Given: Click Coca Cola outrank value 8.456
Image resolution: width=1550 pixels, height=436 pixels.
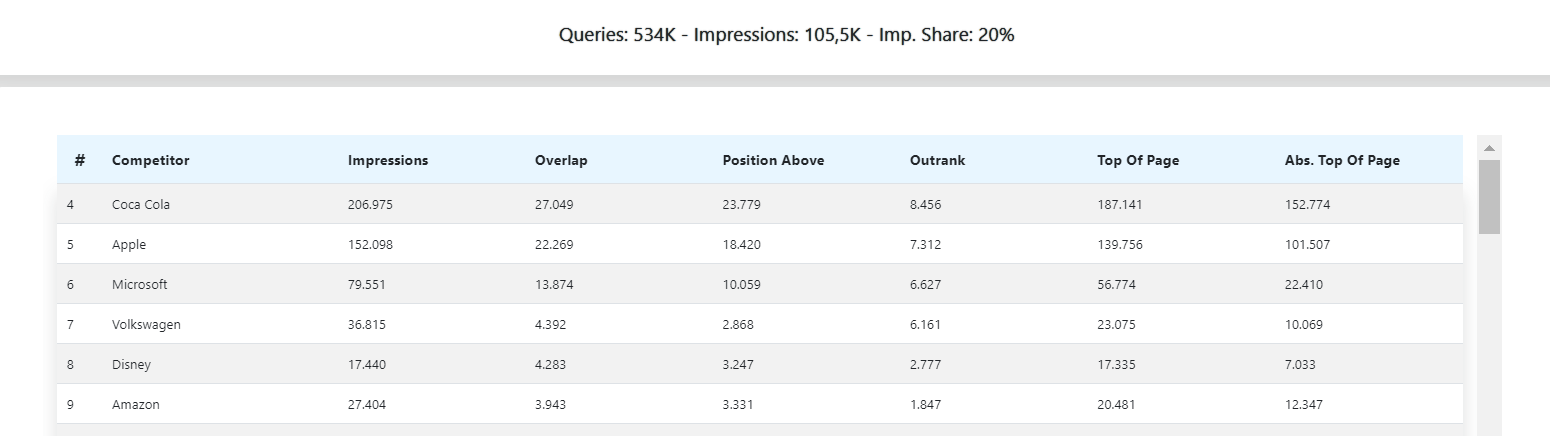Looking at the screenshot, I should (926, 204).
